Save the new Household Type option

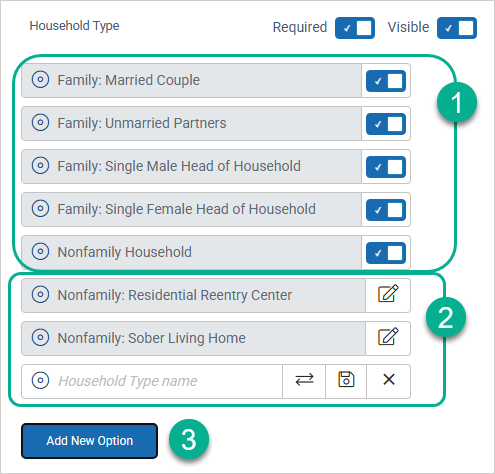(x=346, y=381)
